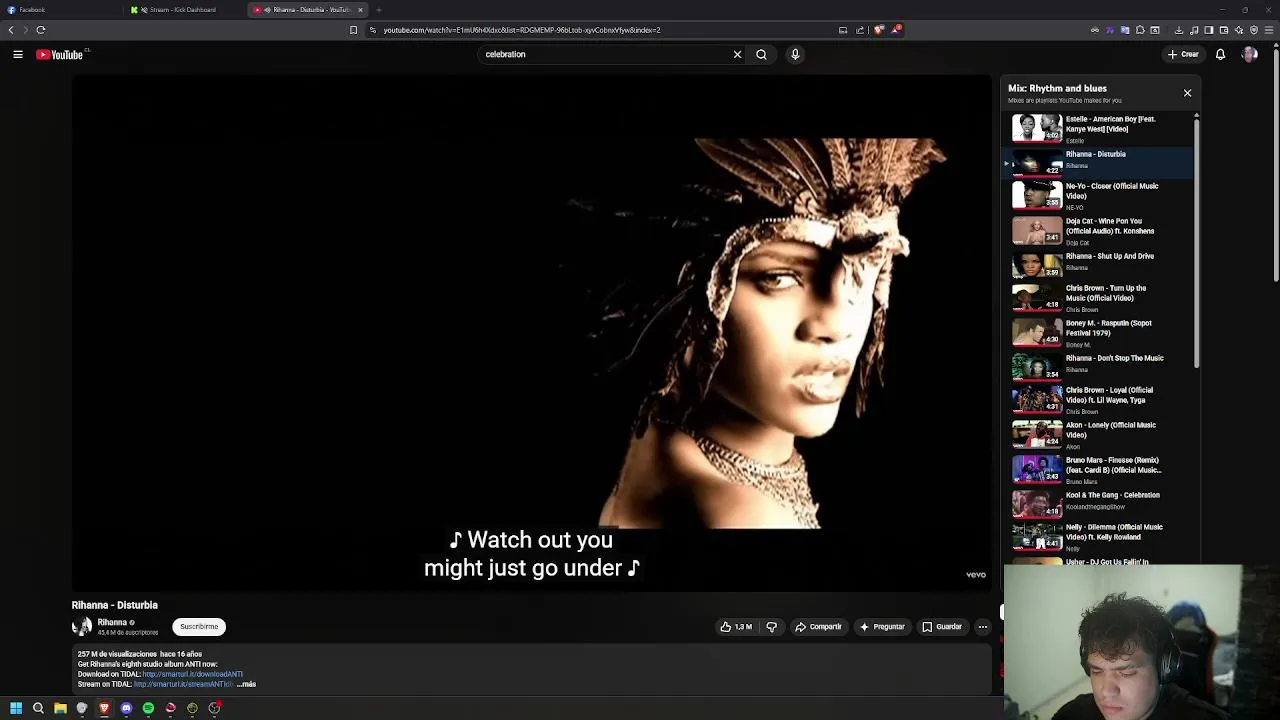Switch to Stream - Kick Dashboard tab
The width and height of the screenshot is (1280, 720).
pyautogui.click(x=182, y=10)
